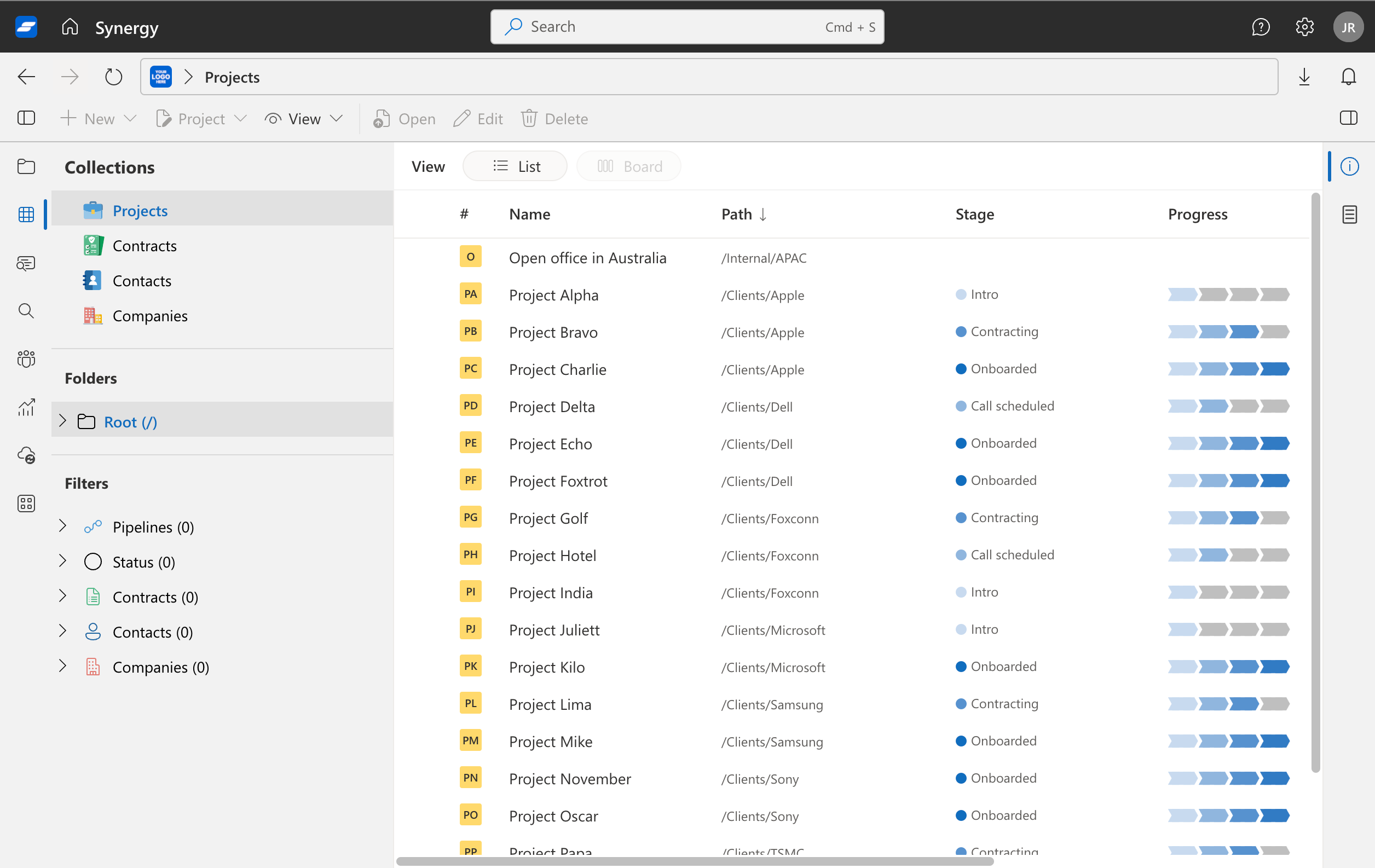Screen dimensions: 1375x868
Task: Open the apps grid icon in the left rail
Action: pyautogui.click(x=26, y=503)
